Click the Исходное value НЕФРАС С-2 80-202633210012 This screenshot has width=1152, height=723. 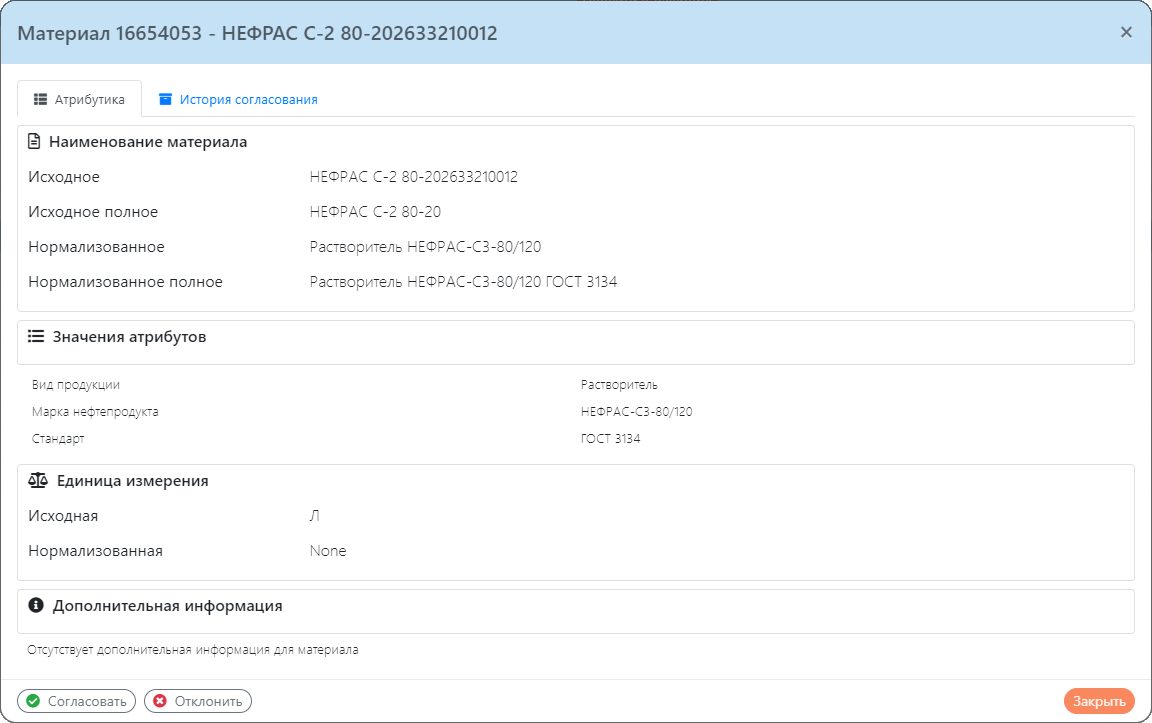click(x=413, y=177)
